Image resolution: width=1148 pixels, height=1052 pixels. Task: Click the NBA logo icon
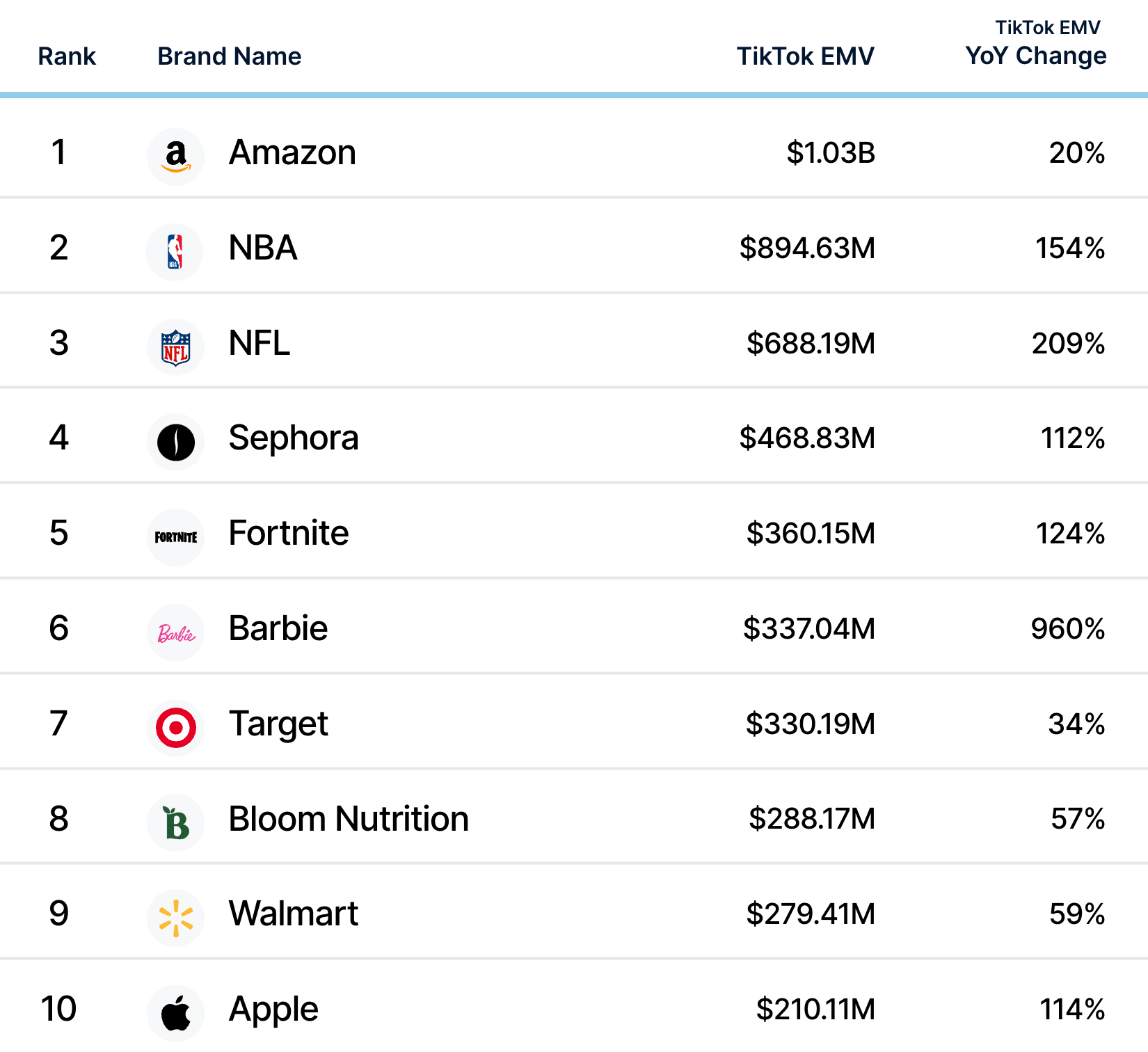175,252
